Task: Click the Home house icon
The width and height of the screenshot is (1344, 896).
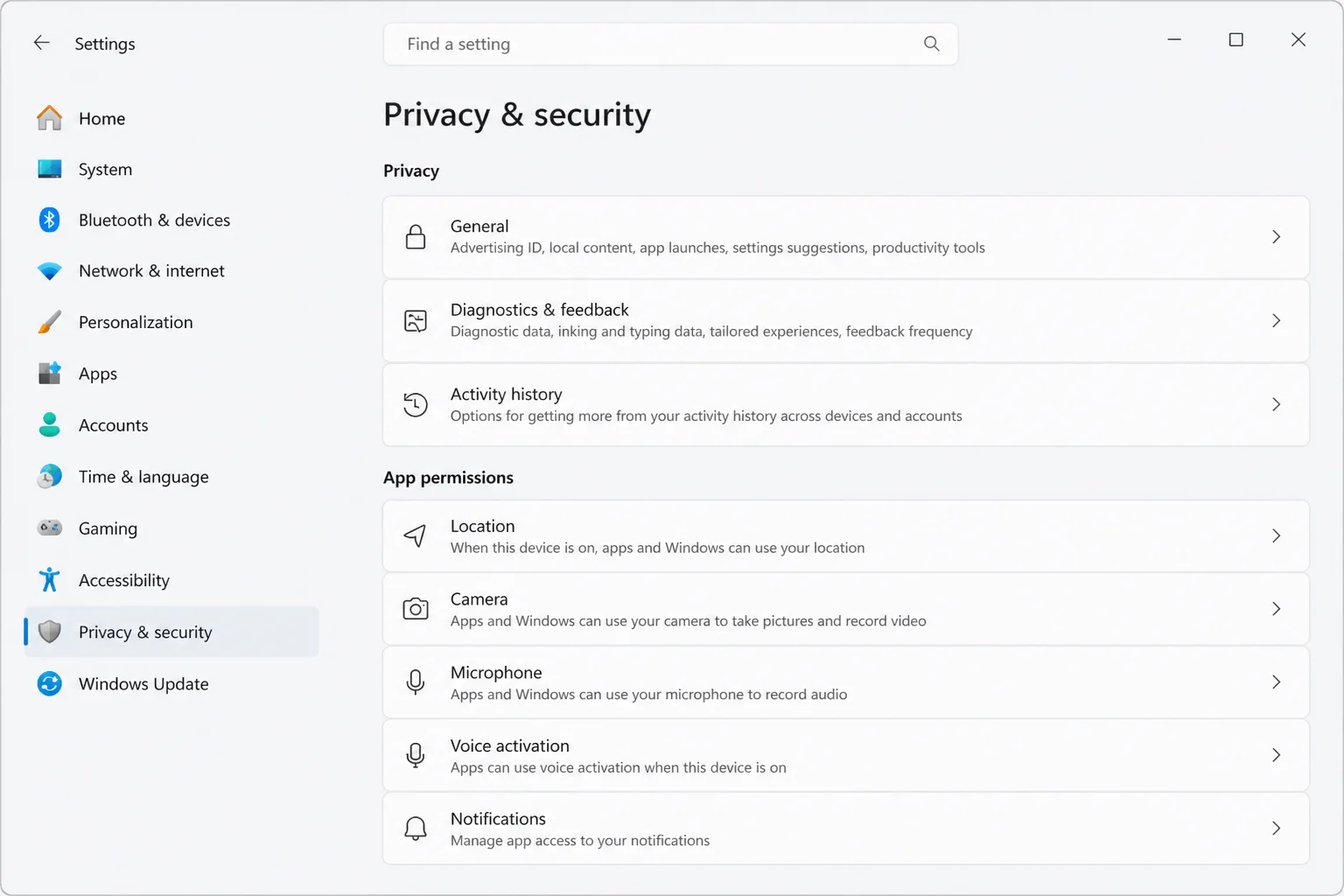Action: (x=50, y=118)
